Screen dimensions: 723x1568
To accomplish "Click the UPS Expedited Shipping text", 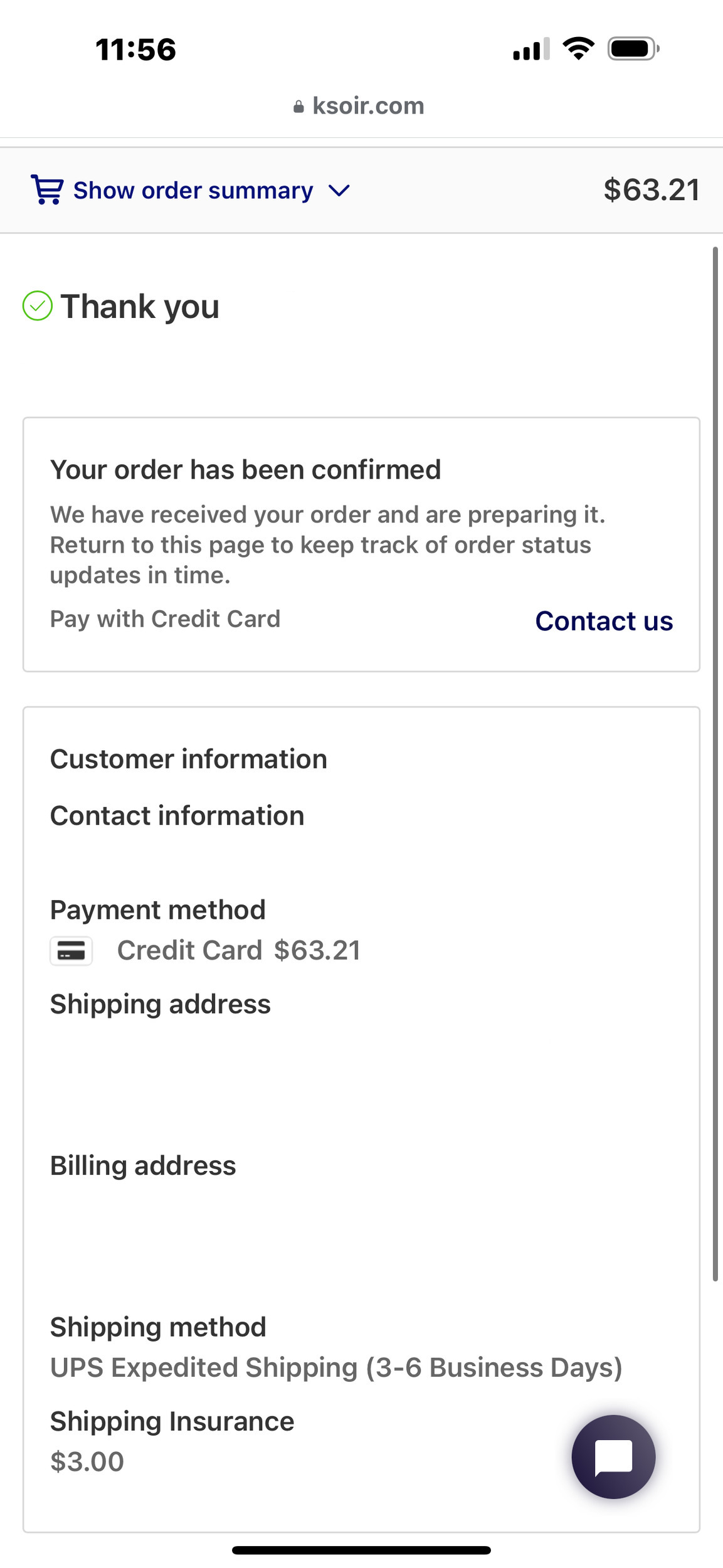I will (x=336, y=1367).
